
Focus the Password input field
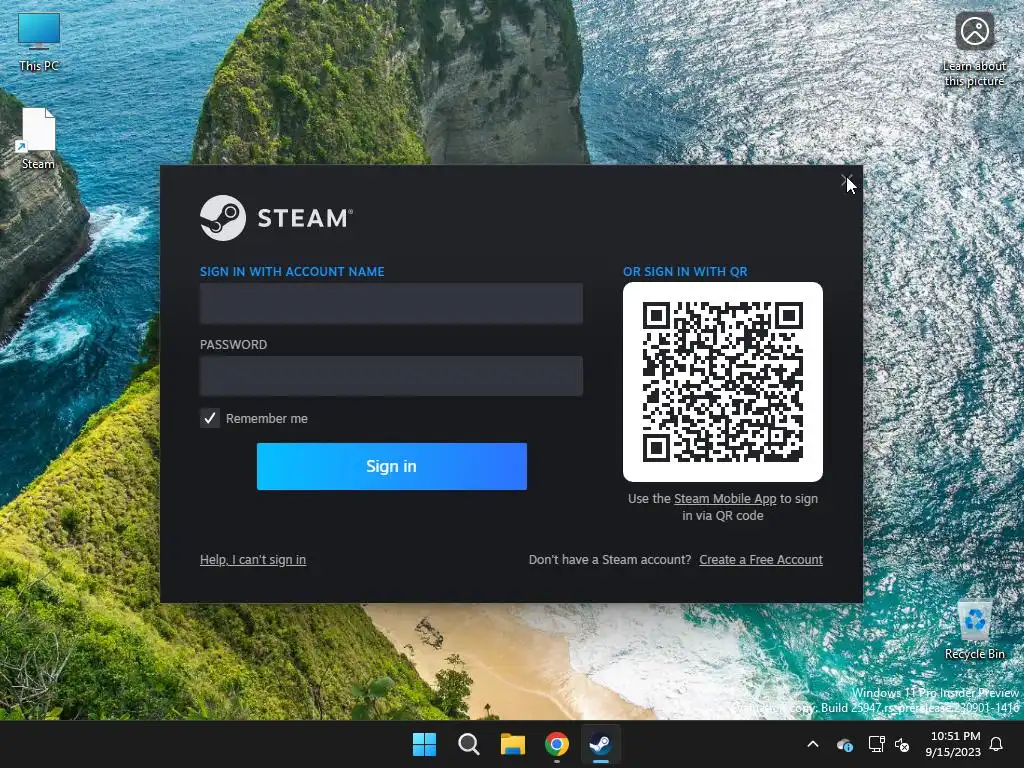pyautogui.click(x=391, y=376)
